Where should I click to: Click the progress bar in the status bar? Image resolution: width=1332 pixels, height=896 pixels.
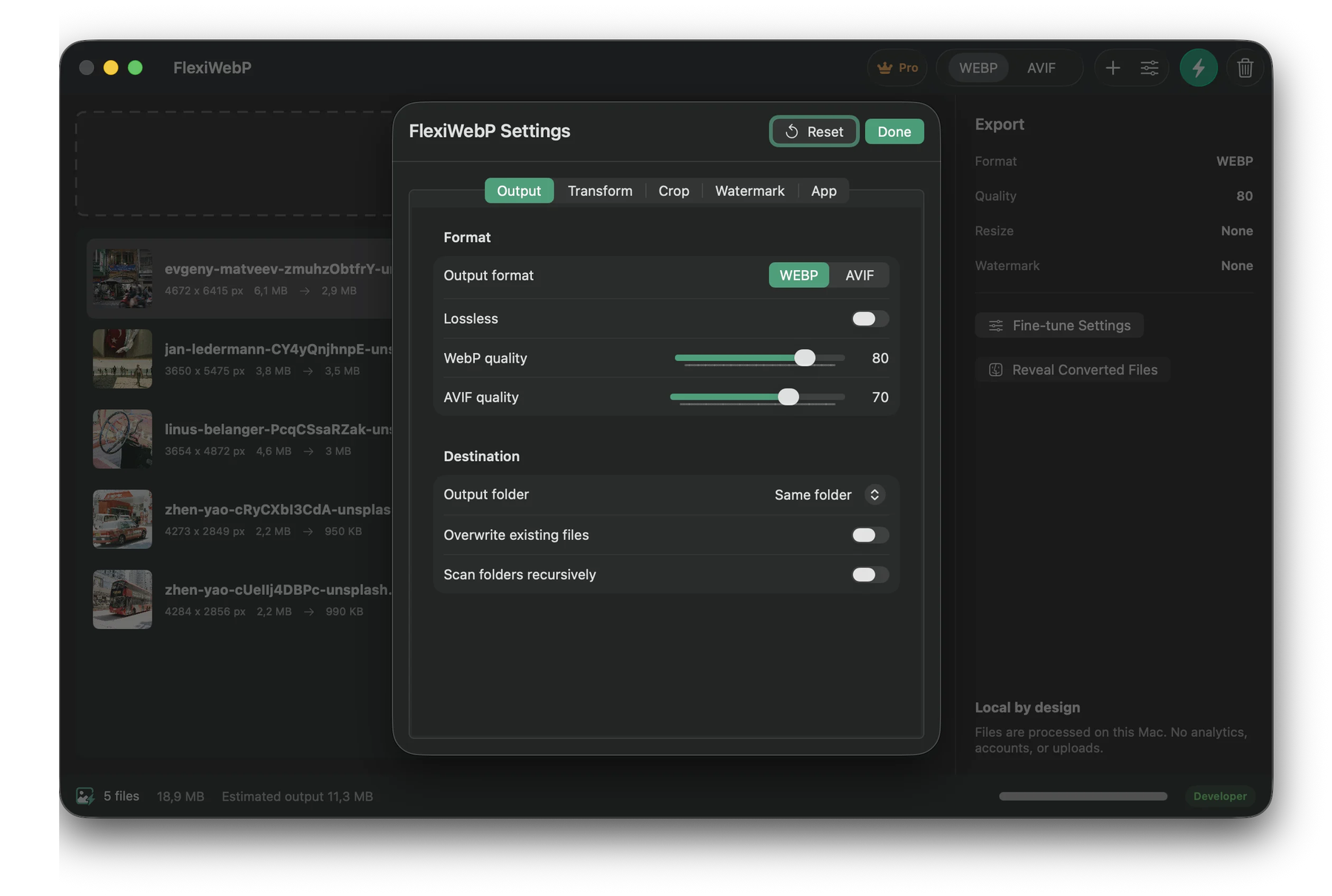[1083, 796]
